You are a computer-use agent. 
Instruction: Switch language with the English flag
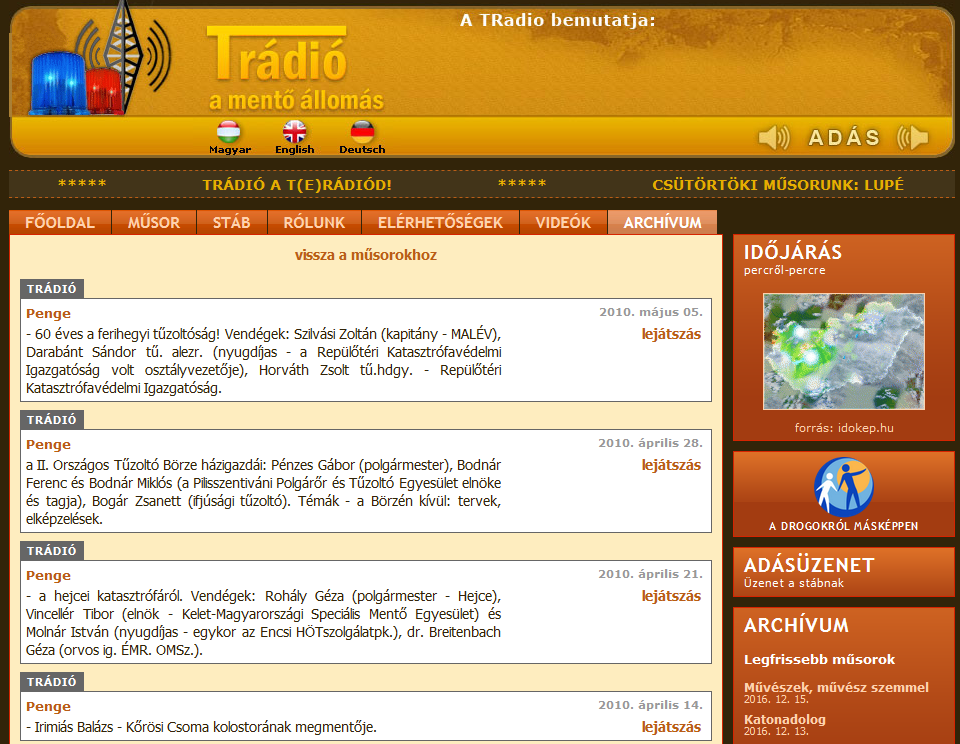tap(294, 132)
